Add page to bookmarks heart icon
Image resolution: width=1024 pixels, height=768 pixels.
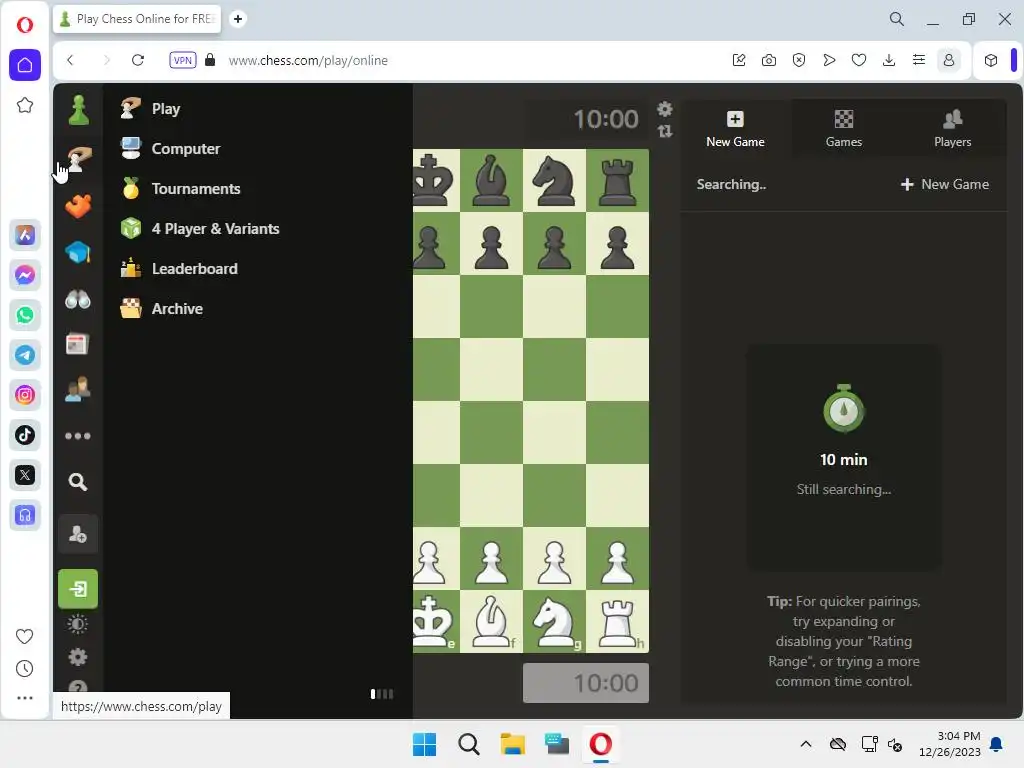pyautogui.click(x=859, y=60)
